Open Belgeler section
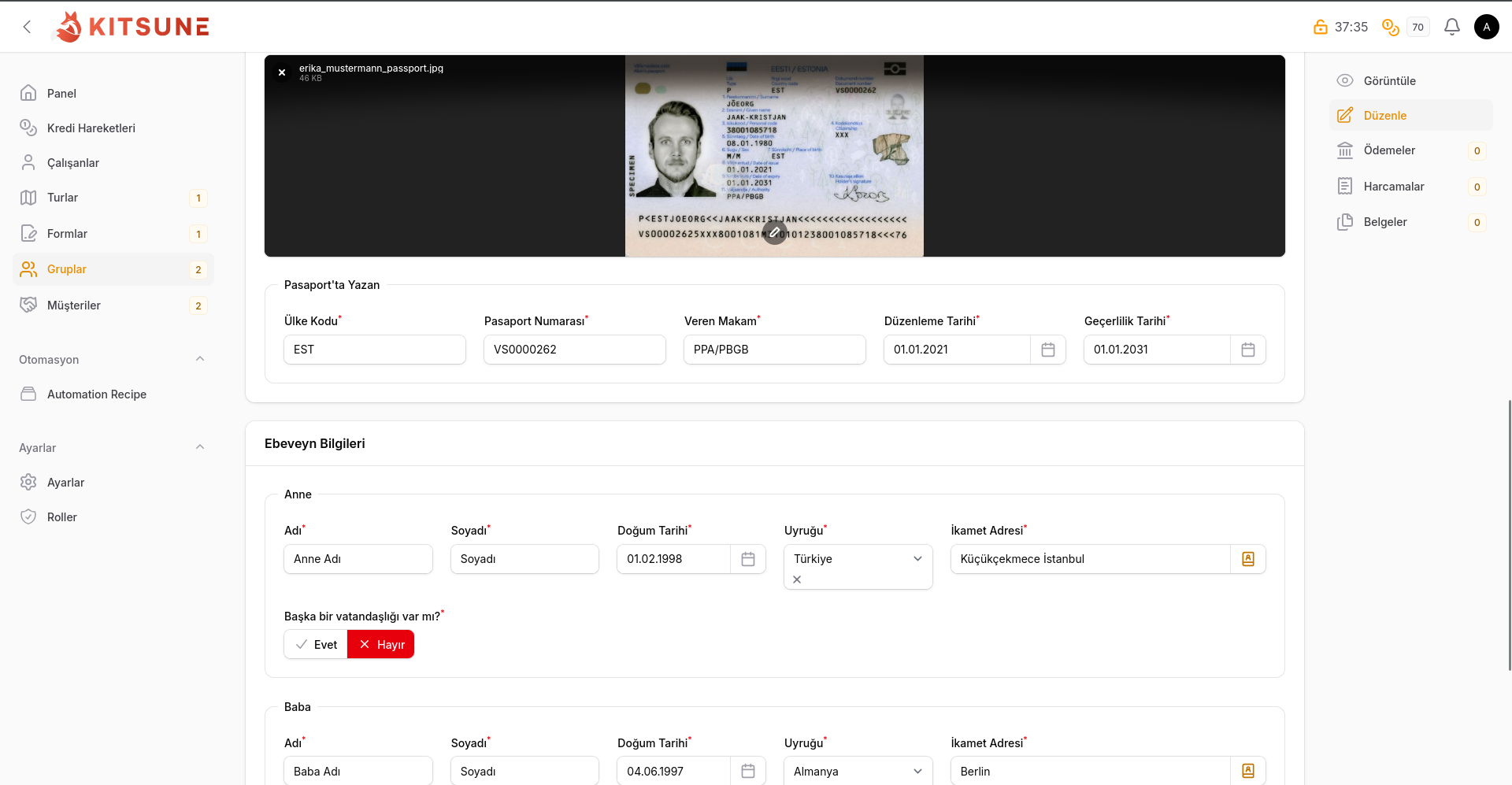The width and height of the screenshot is (1512, 785). pyautogui.click(x=1411, y=222)
